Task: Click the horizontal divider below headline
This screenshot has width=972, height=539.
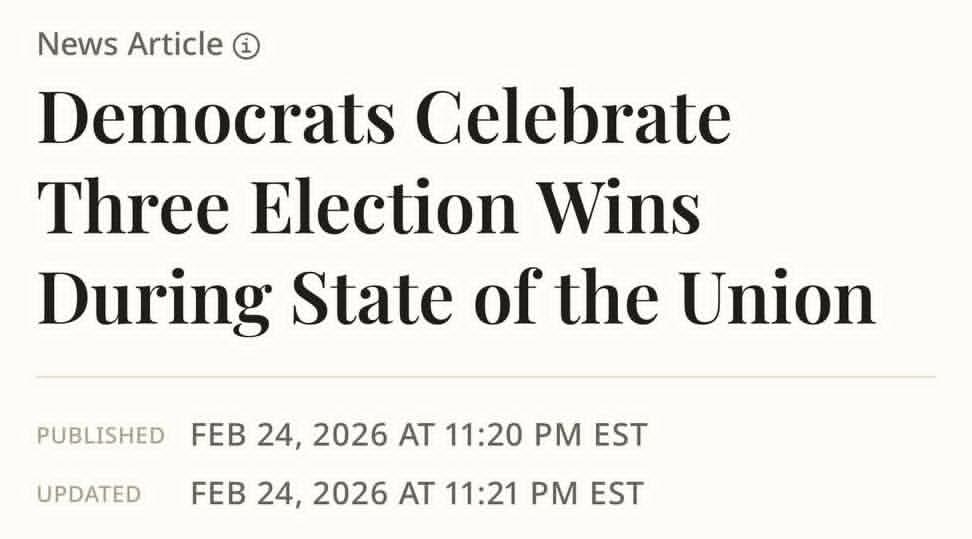Action: click(x=486, y=377)
